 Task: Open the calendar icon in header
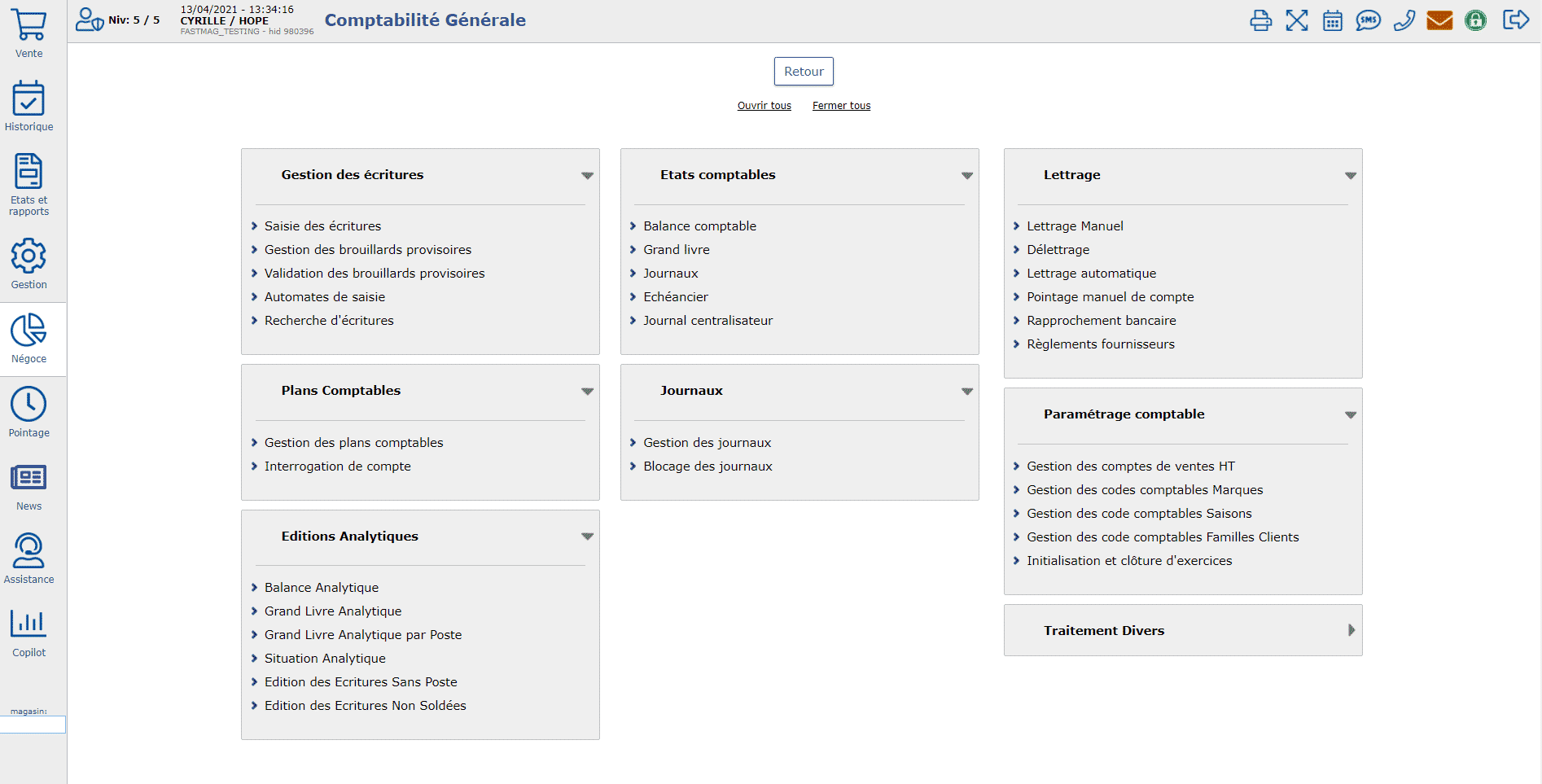click(1332, 20)
